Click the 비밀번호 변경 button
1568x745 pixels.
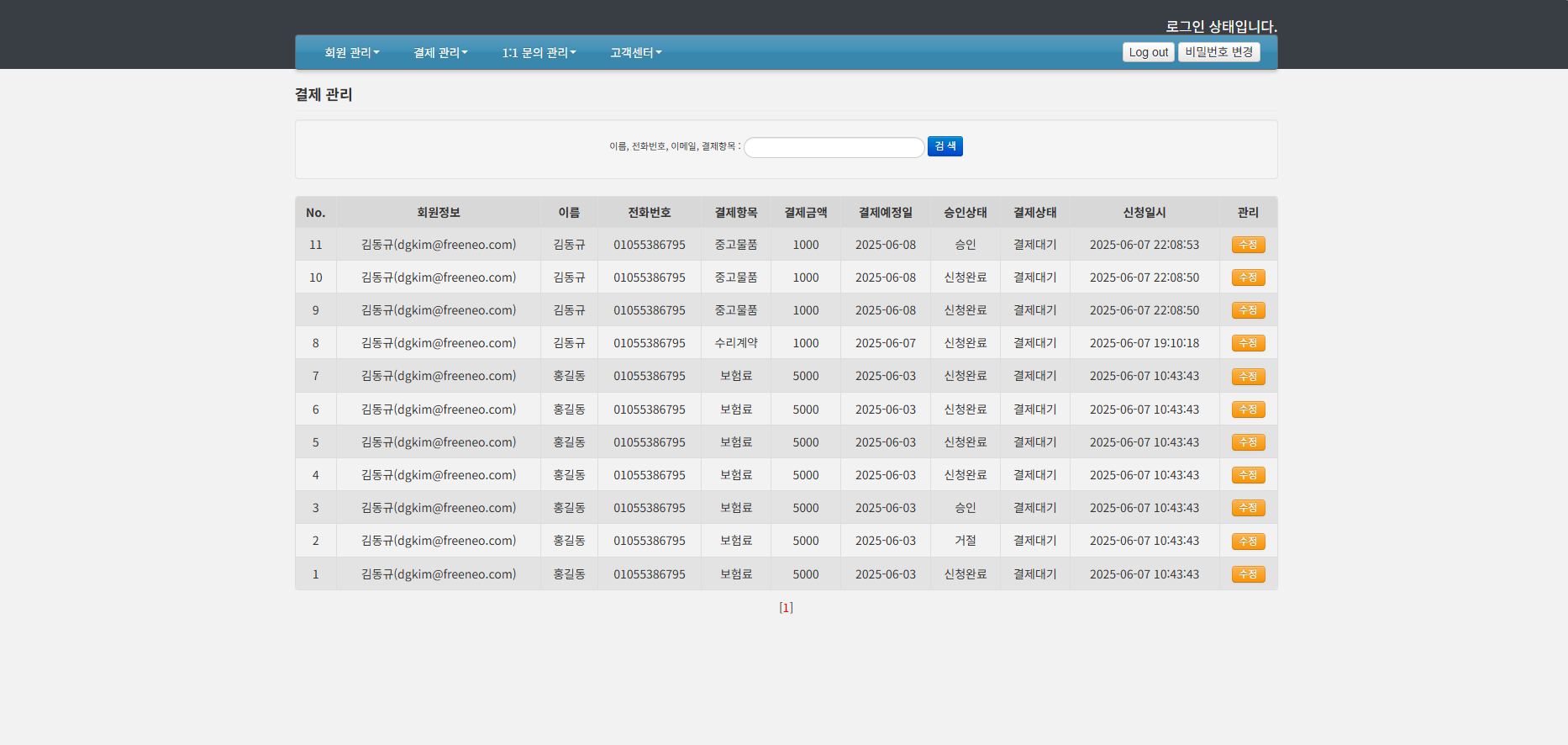click(x=1219, y=52)
